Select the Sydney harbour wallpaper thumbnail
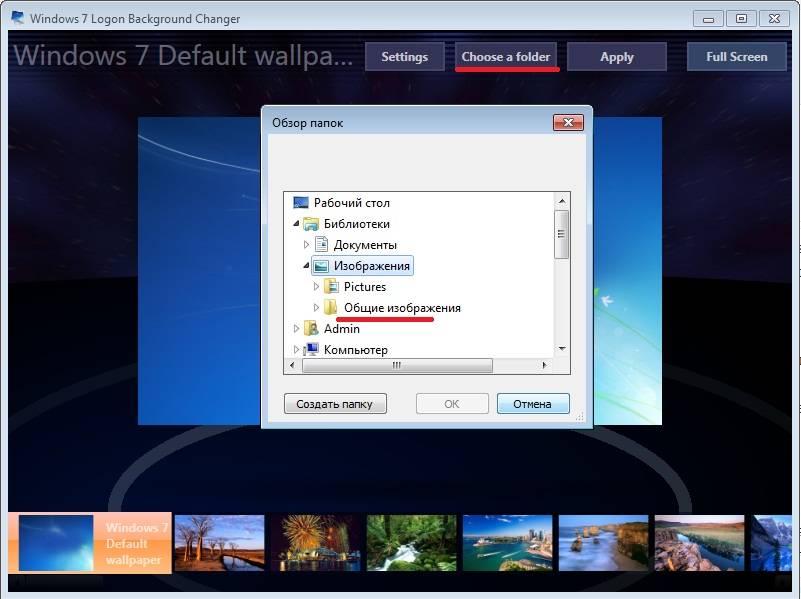Screen dimensions: 801x599 (x=508, y=543)
